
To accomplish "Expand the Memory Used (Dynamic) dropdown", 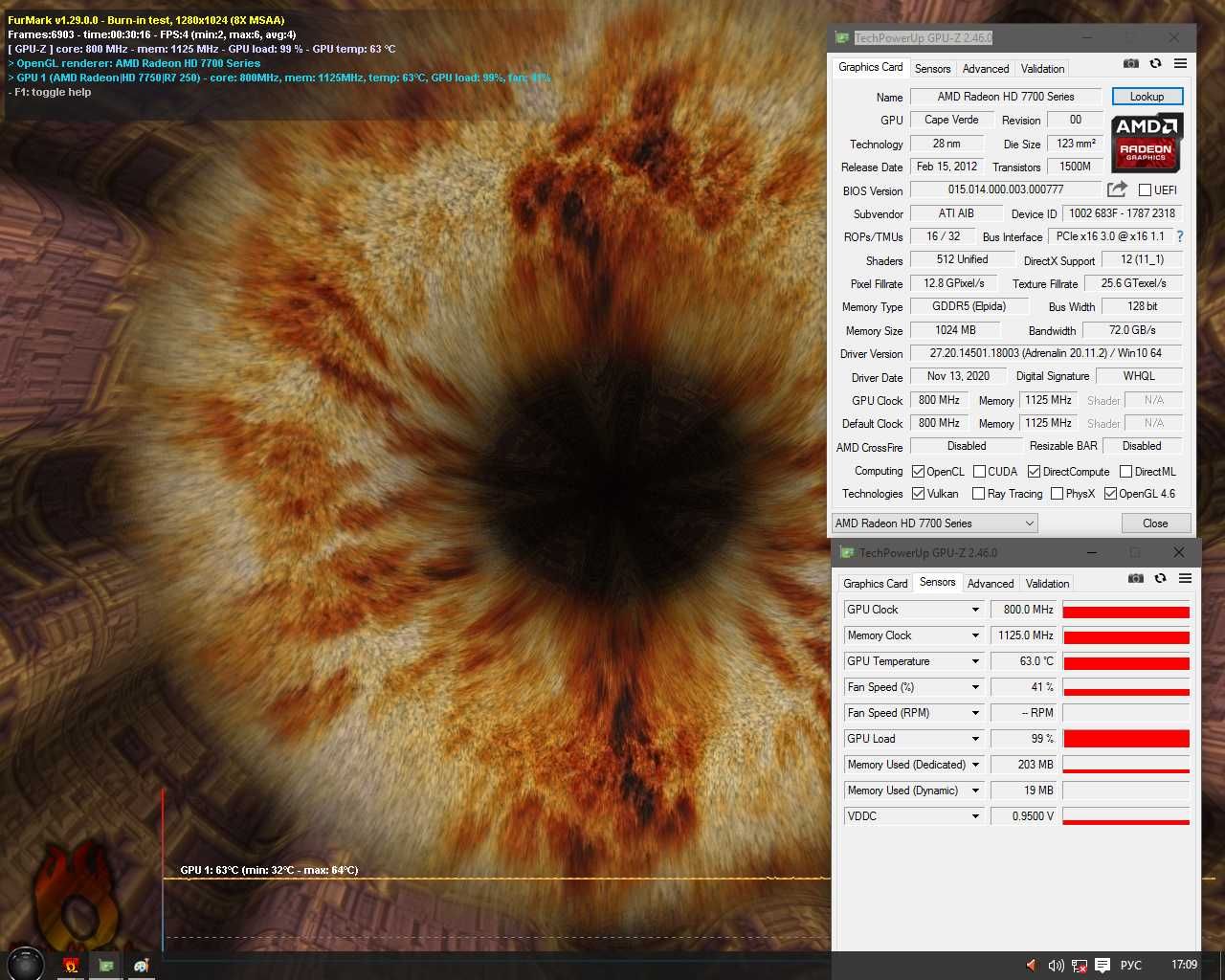I will pyautogui.click(x=975, y=791).
